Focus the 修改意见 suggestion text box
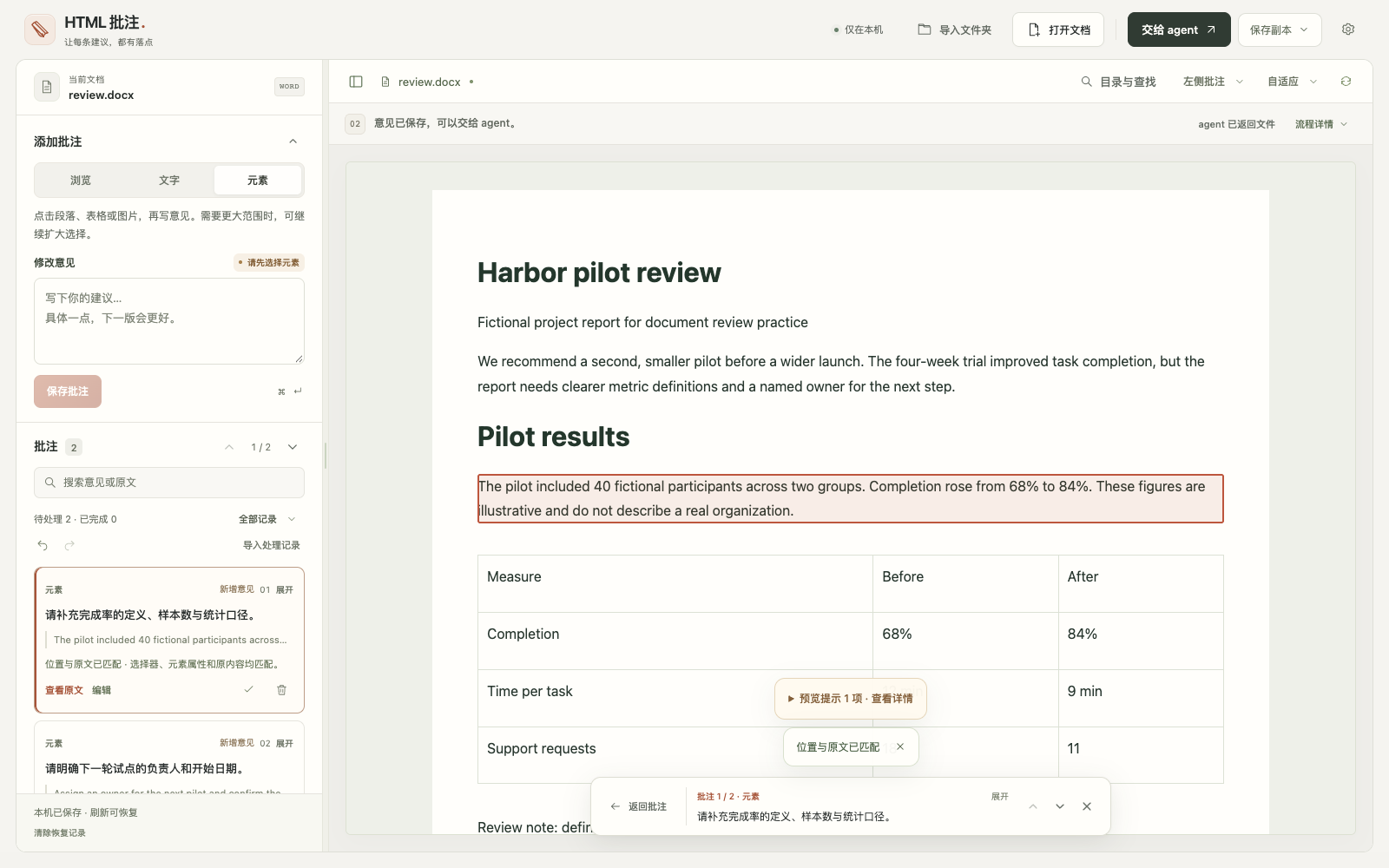Viewport: 1389px width, 868px height. [x=169, y=321]
